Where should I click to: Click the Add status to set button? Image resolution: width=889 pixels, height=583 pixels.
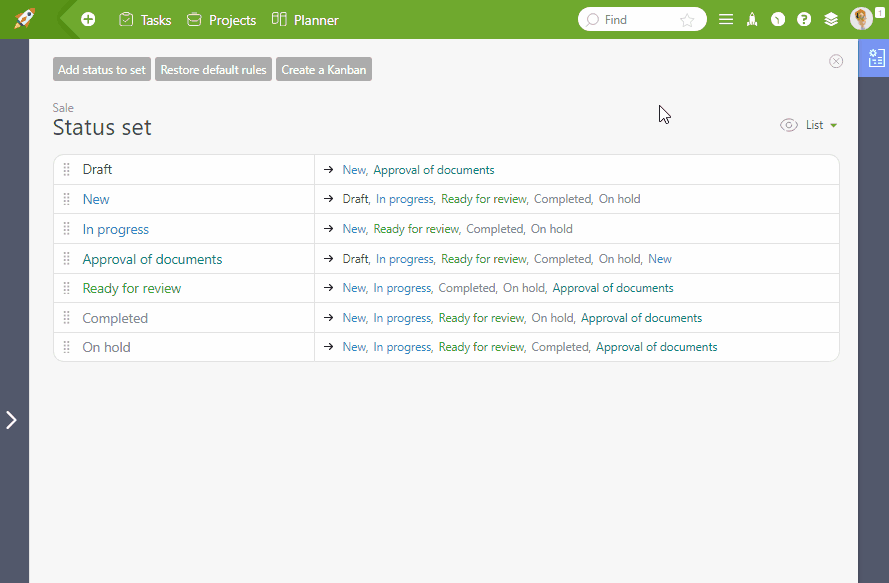[102, 69]
